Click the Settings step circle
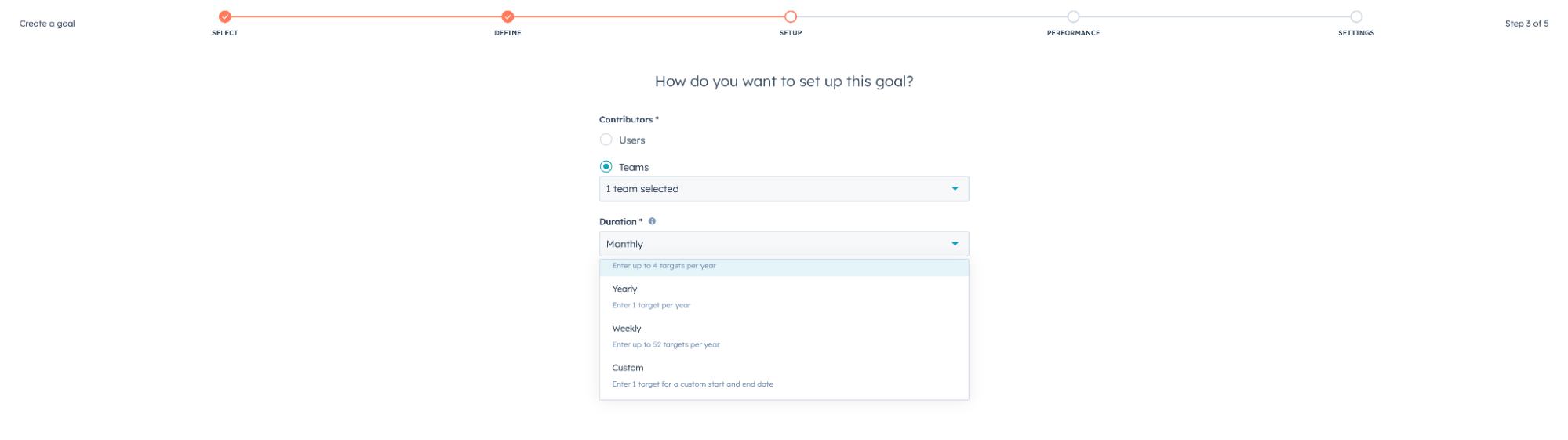Viewport: 1568px width, 440px height. (1356, 16)
